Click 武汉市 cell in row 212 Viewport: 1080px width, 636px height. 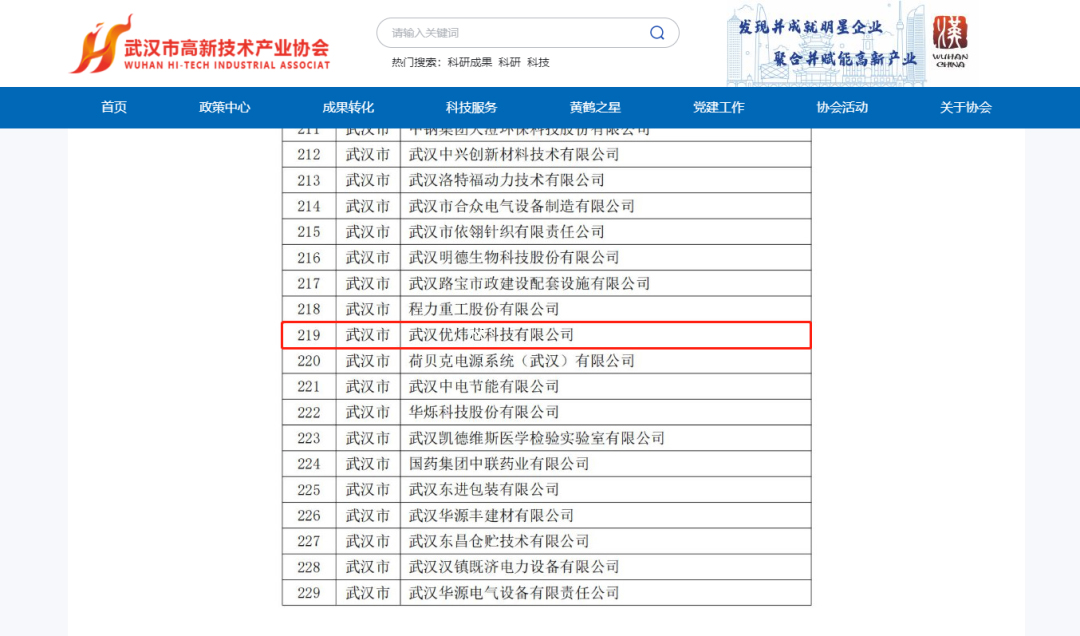point(368,154)
